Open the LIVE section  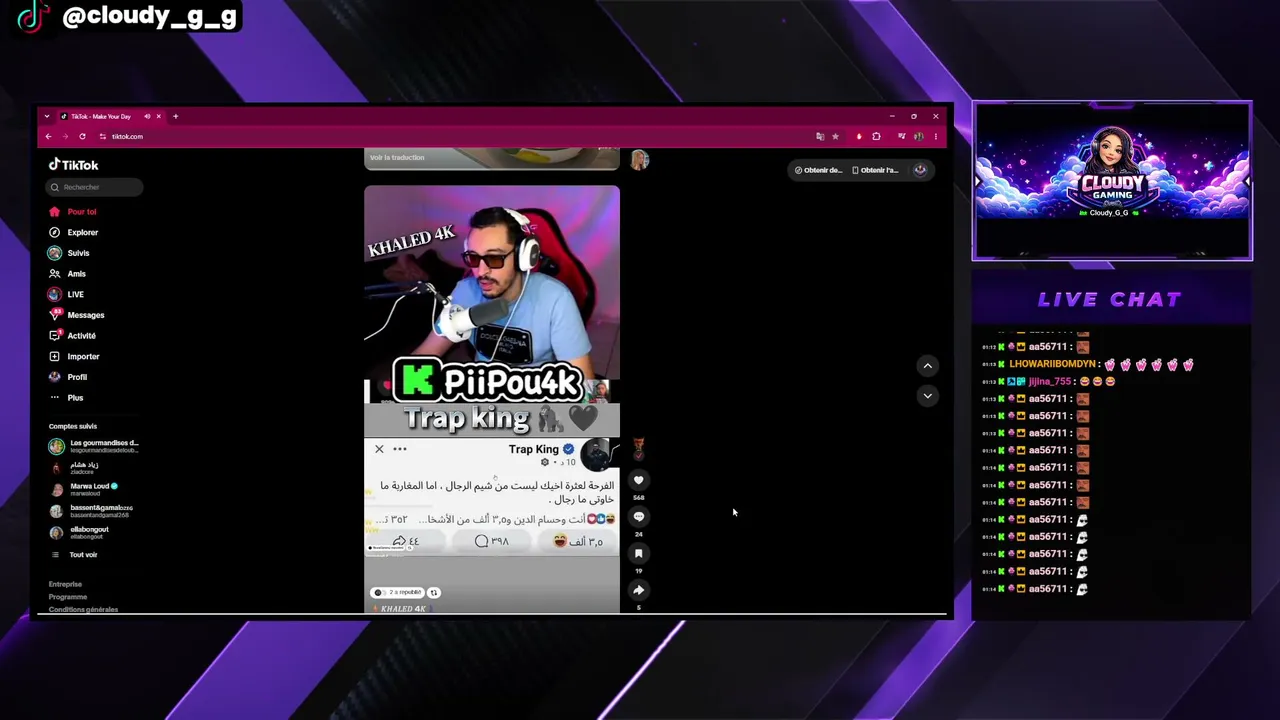tap(66, 294)
